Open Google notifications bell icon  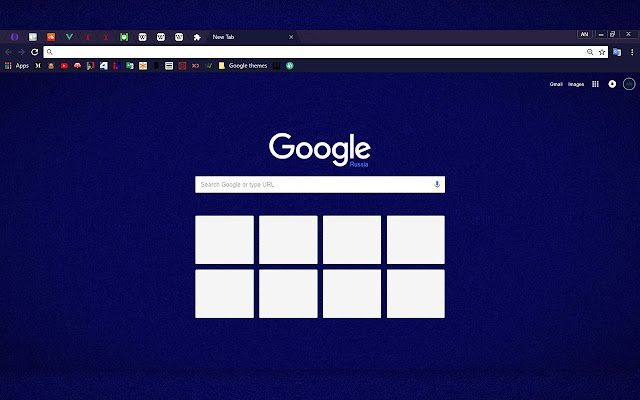pyautogui.click(x=612, y=84)
